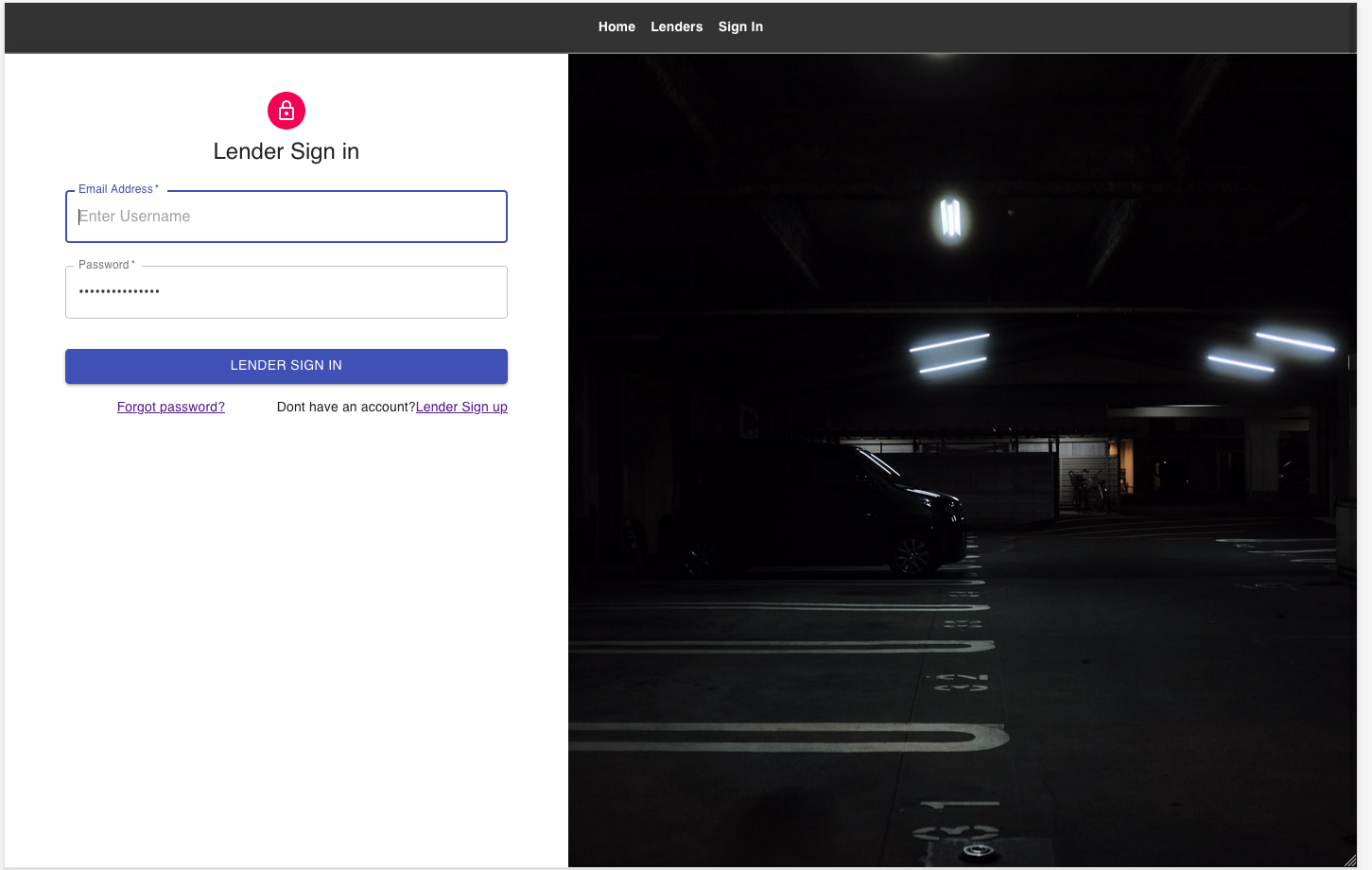
Task: Open the Forgot password? link
Action: (x=171, y=407)
